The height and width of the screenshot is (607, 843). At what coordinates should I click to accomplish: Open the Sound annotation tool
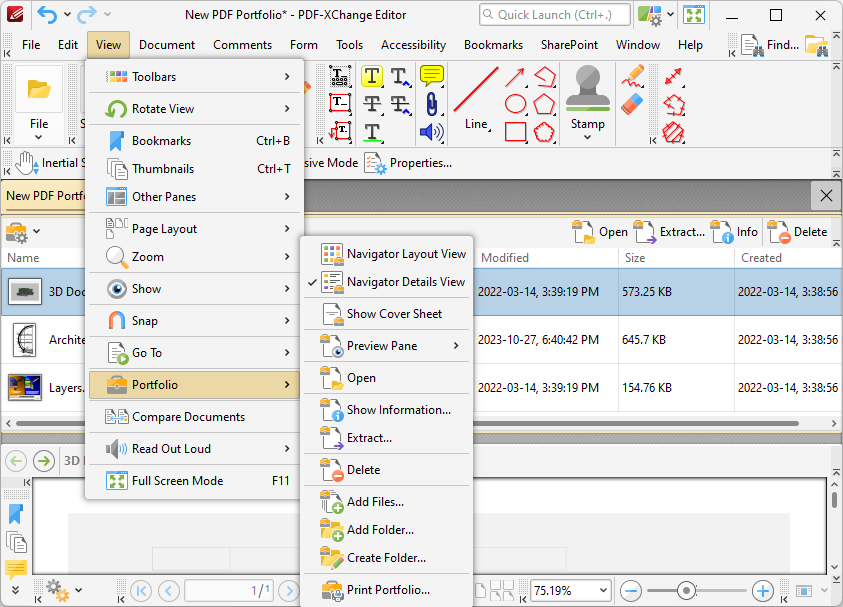click(x=430, y=130)
